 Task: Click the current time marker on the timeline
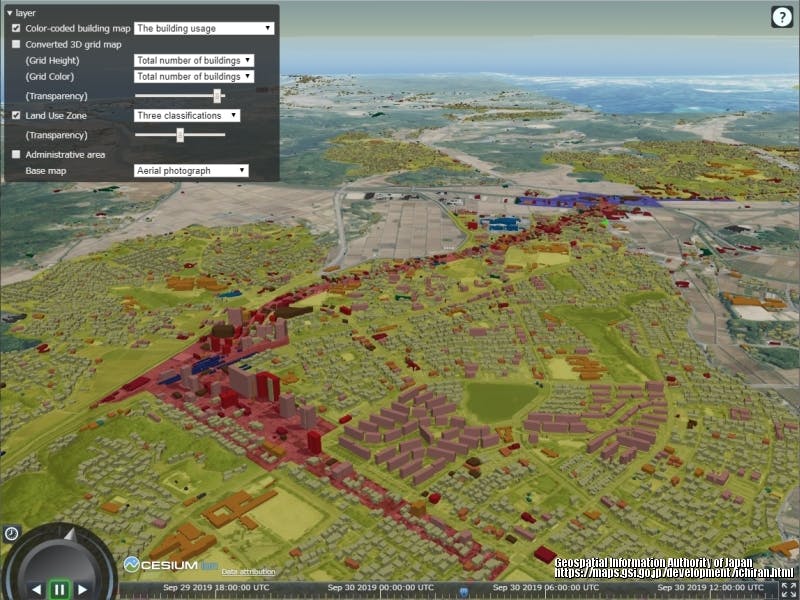464,592
